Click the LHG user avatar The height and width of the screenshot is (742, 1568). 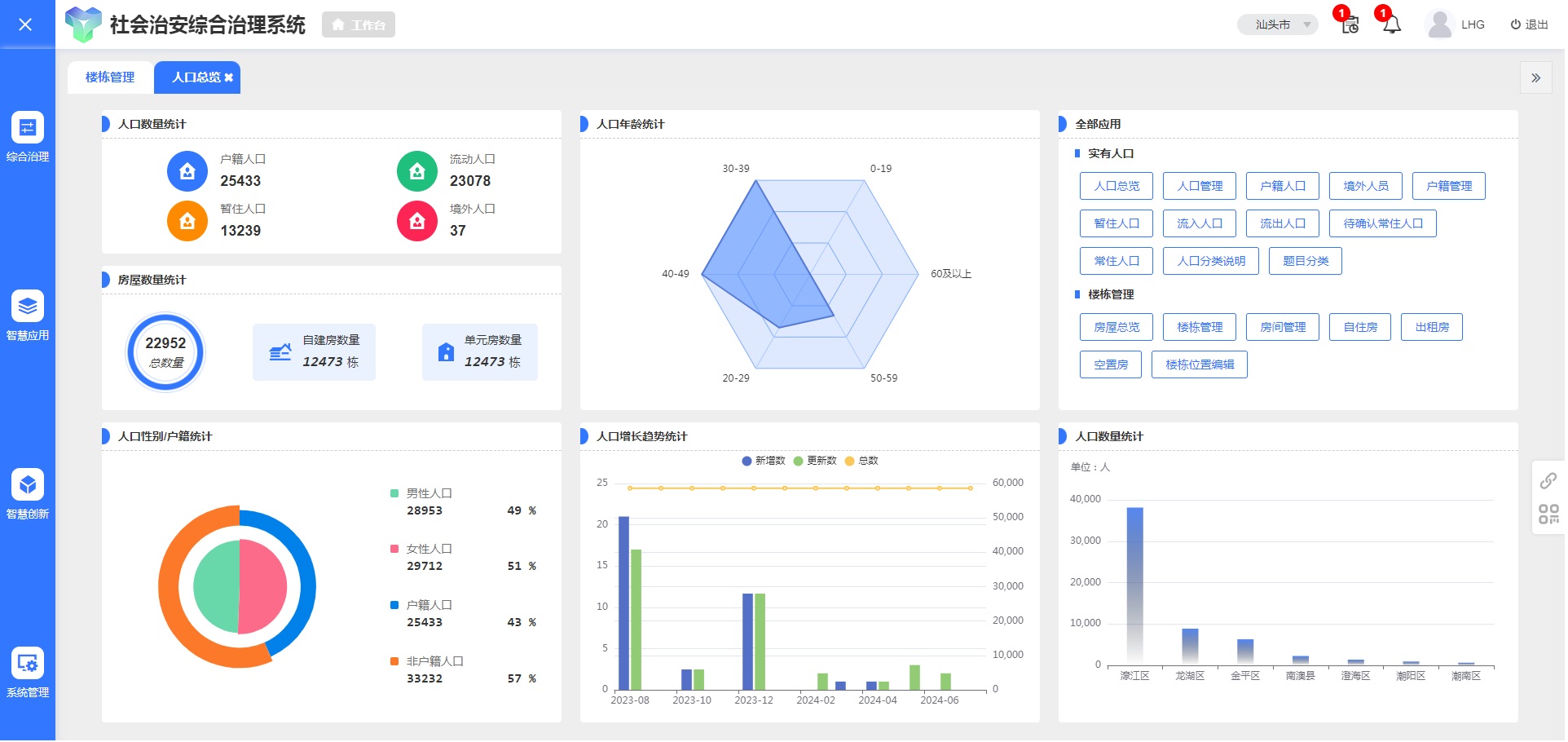point(1440,24)
